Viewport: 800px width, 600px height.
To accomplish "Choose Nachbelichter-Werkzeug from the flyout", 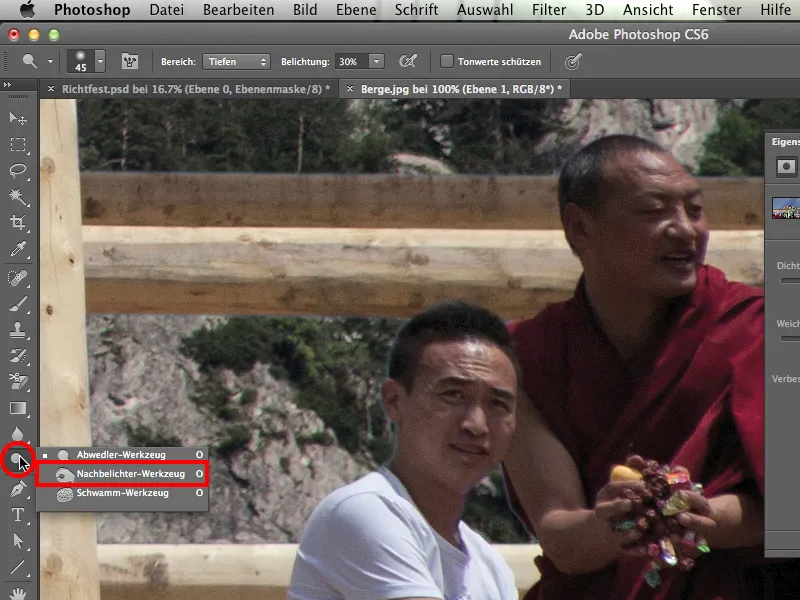I will [122, 474].
